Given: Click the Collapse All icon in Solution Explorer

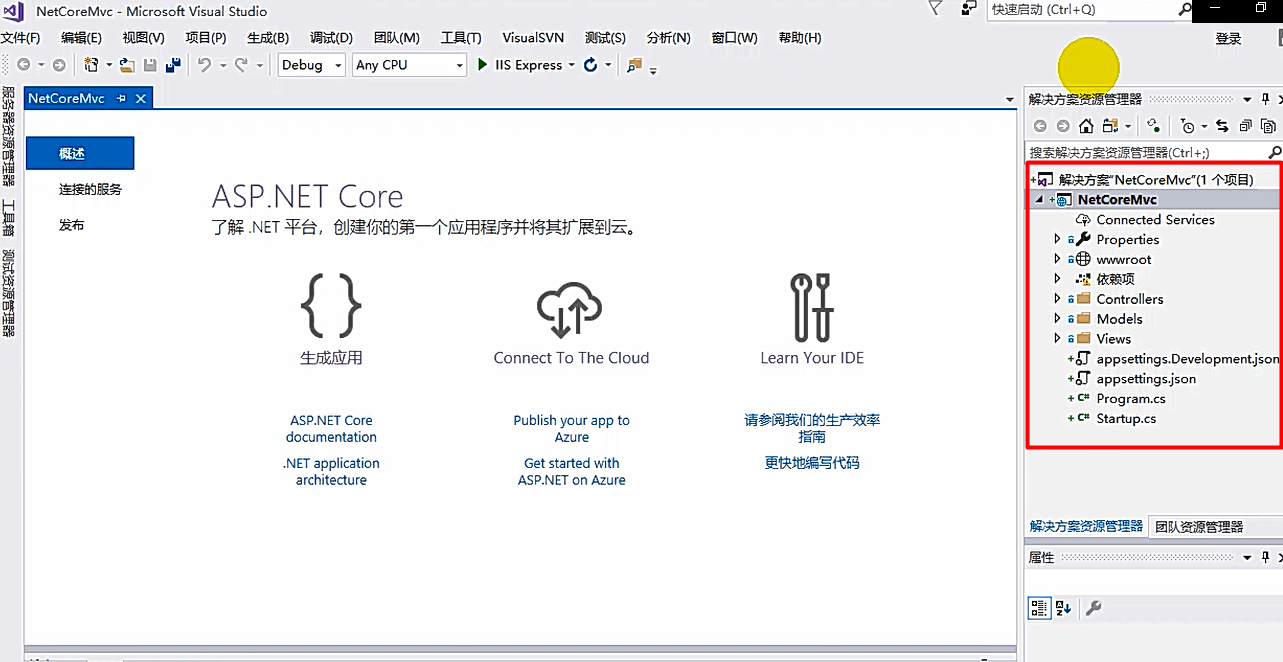Looking at the screenshot, I should 1245,126.
